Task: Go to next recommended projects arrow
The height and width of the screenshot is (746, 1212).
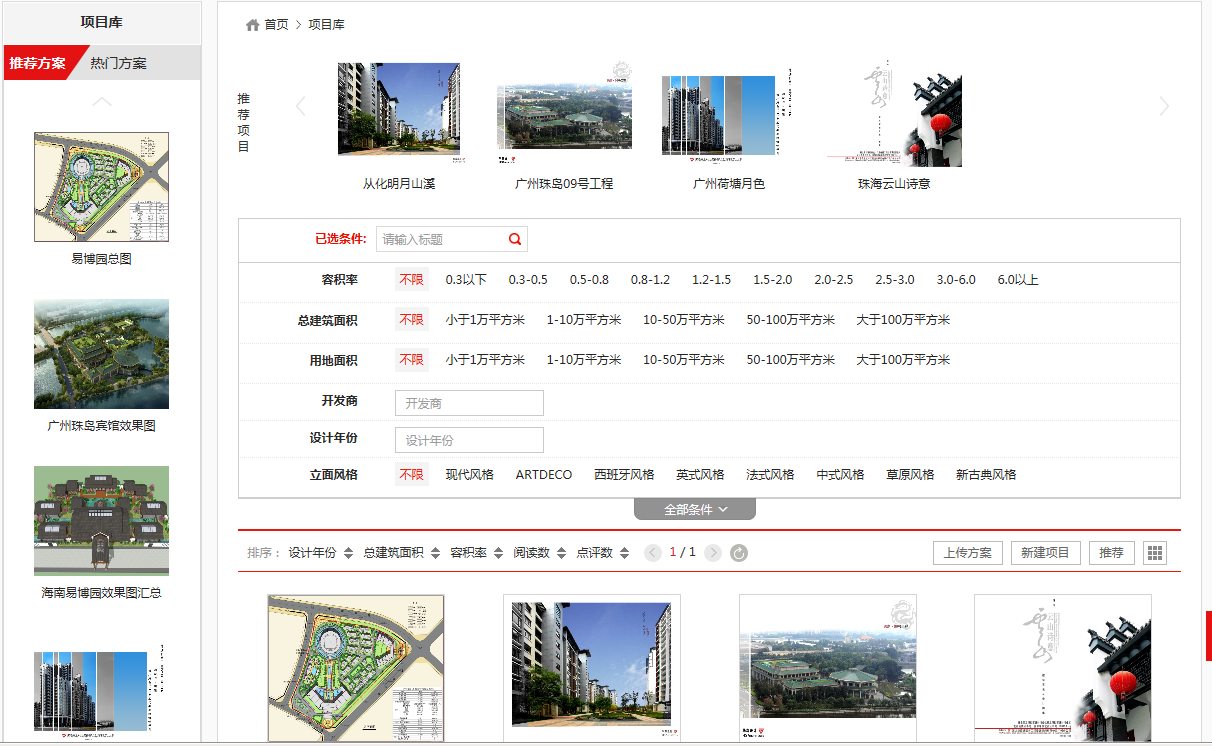Action: coord(1163,106)
